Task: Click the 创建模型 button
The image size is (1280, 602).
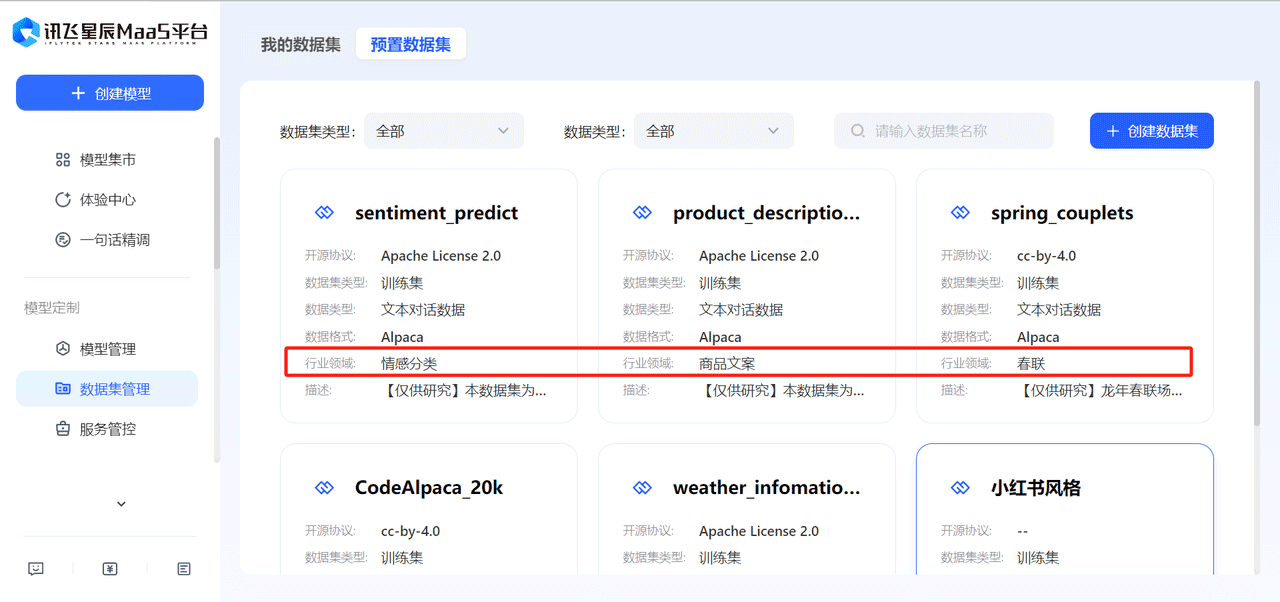Action: pos(110,93)
